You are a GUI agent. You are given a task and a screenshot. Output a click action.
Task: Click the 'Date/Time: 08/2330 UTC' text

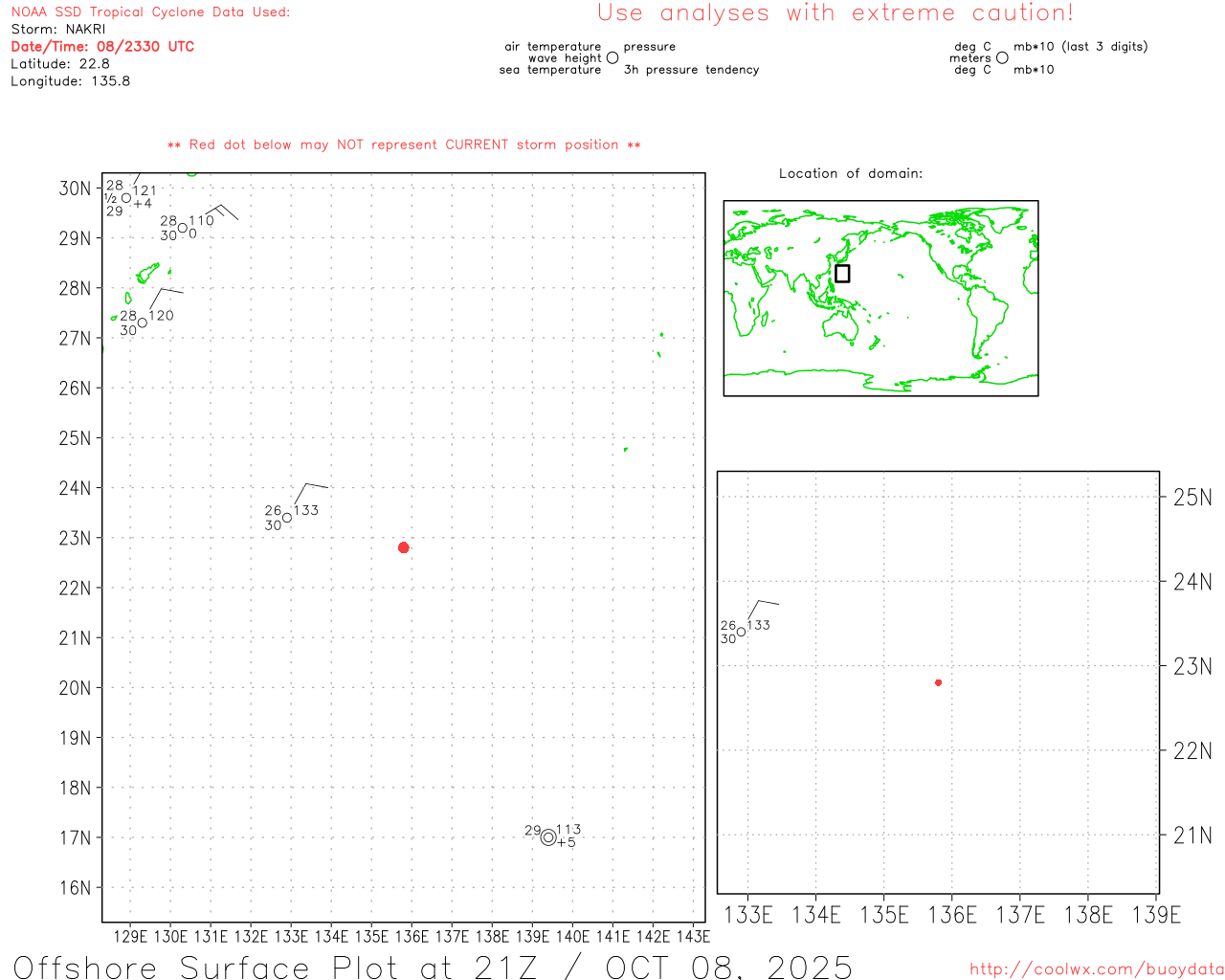click(x=102, y=46)
